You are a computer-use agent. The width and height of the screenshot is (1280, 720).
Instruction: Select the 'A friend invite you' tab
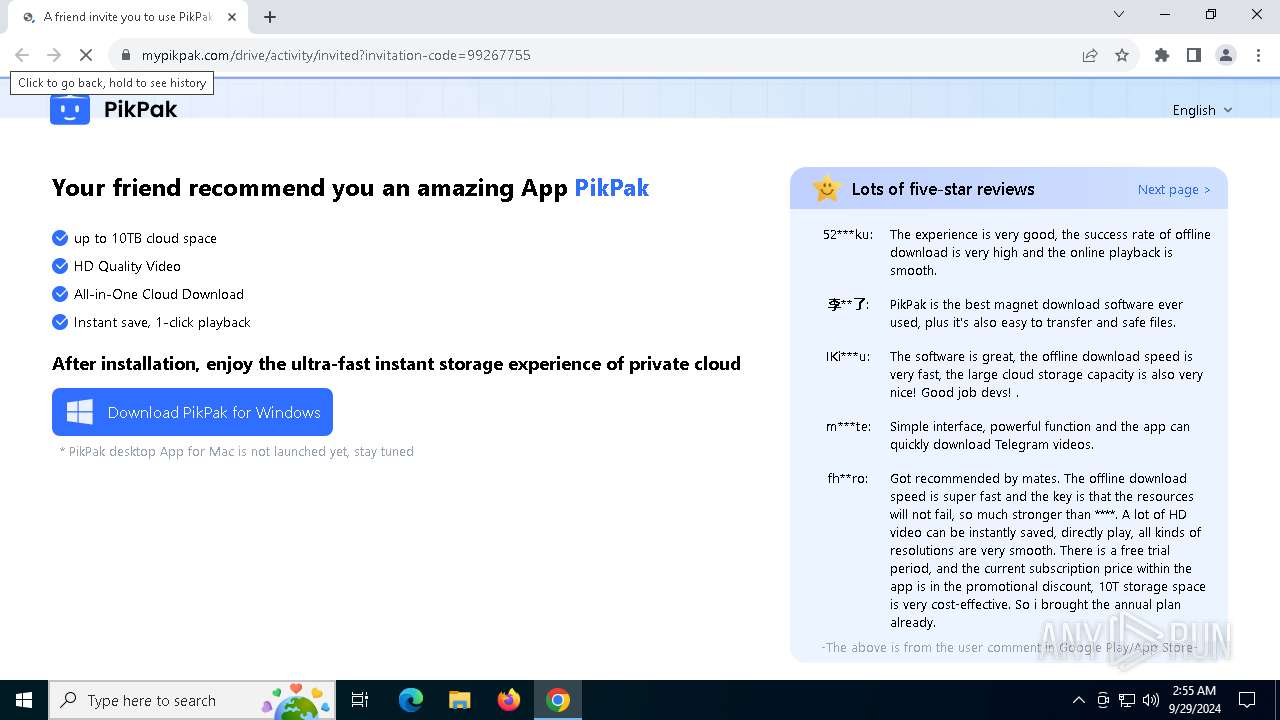click(x=128, y=17)
